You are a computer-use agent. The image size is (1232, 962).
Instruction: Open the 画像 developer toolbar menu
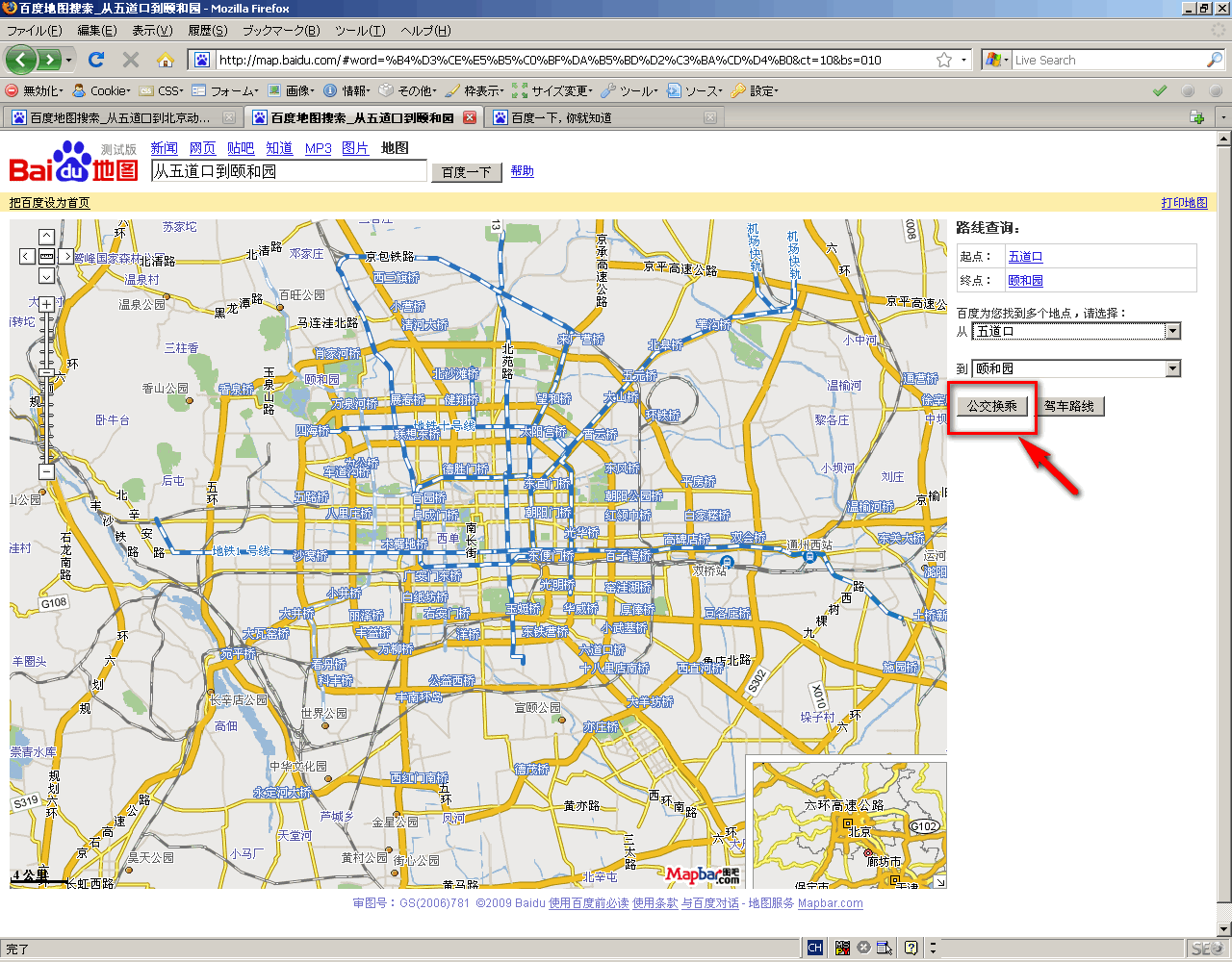point(291,90)
